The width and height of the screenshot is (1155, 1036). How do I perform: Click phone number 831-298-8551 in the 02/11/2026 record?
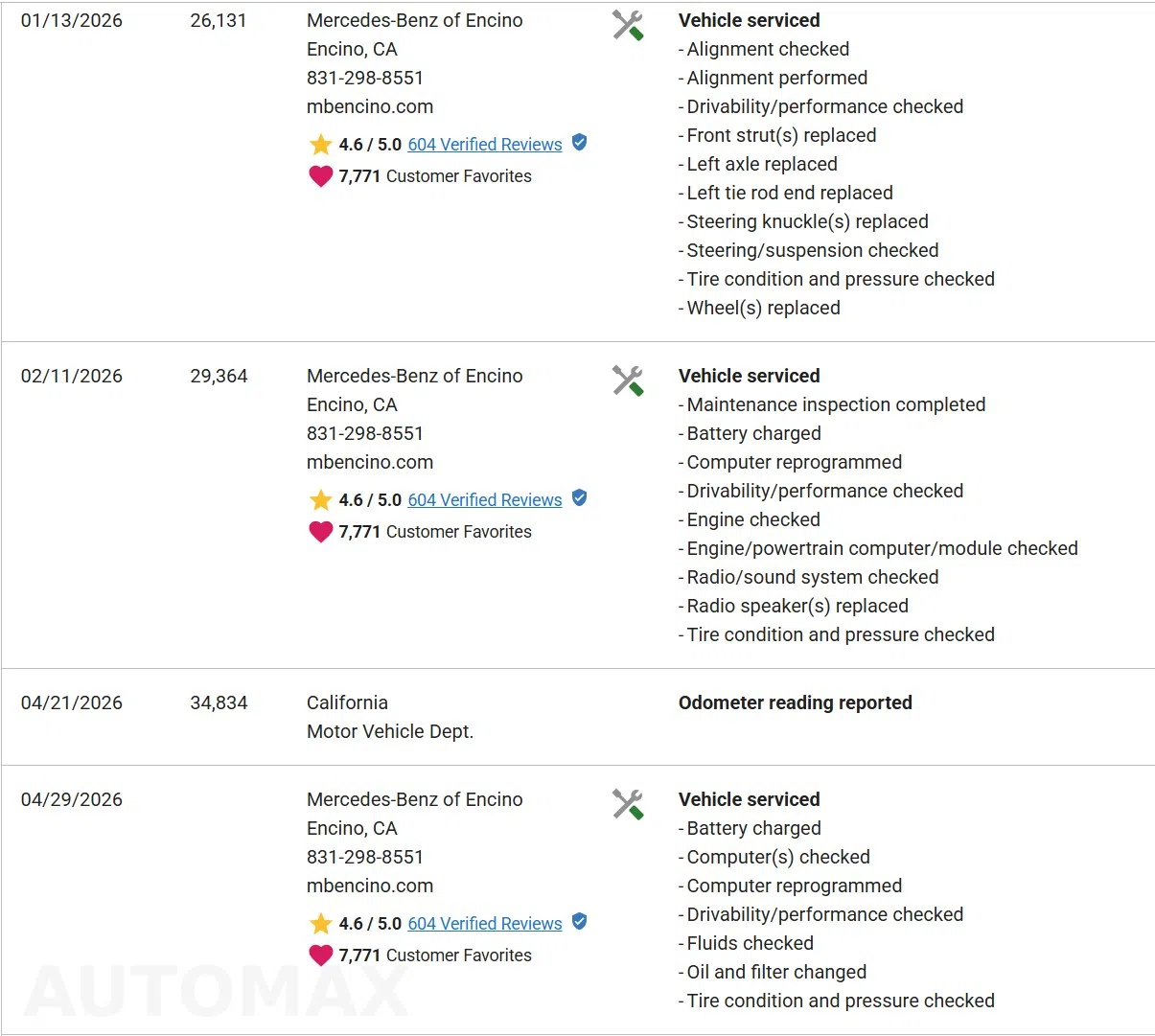[365, 433]
